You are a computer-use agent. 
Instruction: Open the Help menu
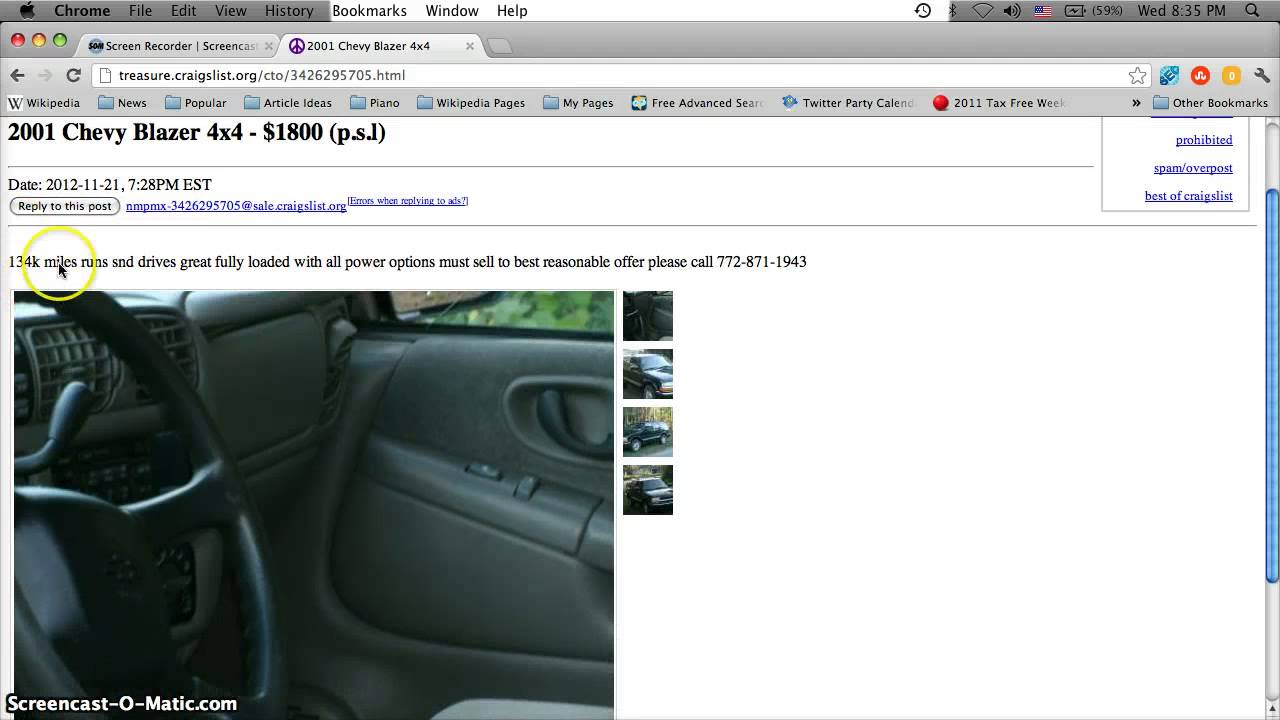click(512, 10)
